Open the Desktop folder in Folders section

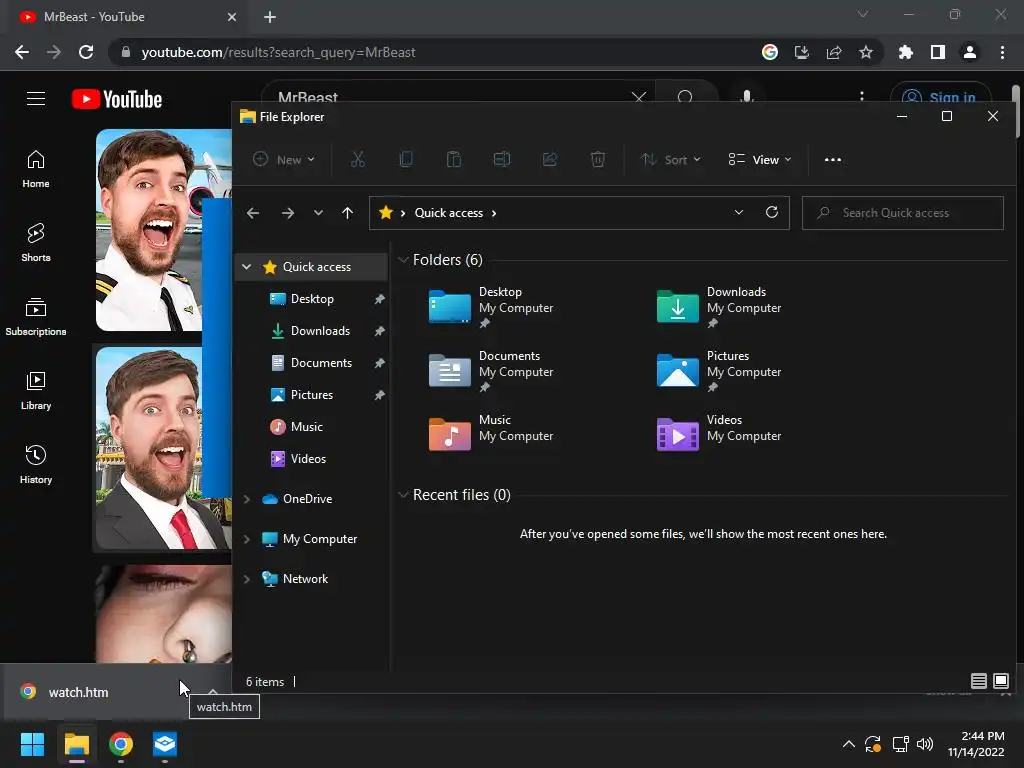click(490, 307)
